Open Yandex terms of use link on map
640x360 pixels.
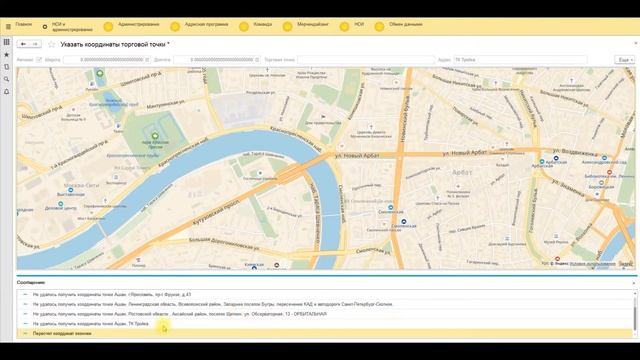(x=592, y=264)
